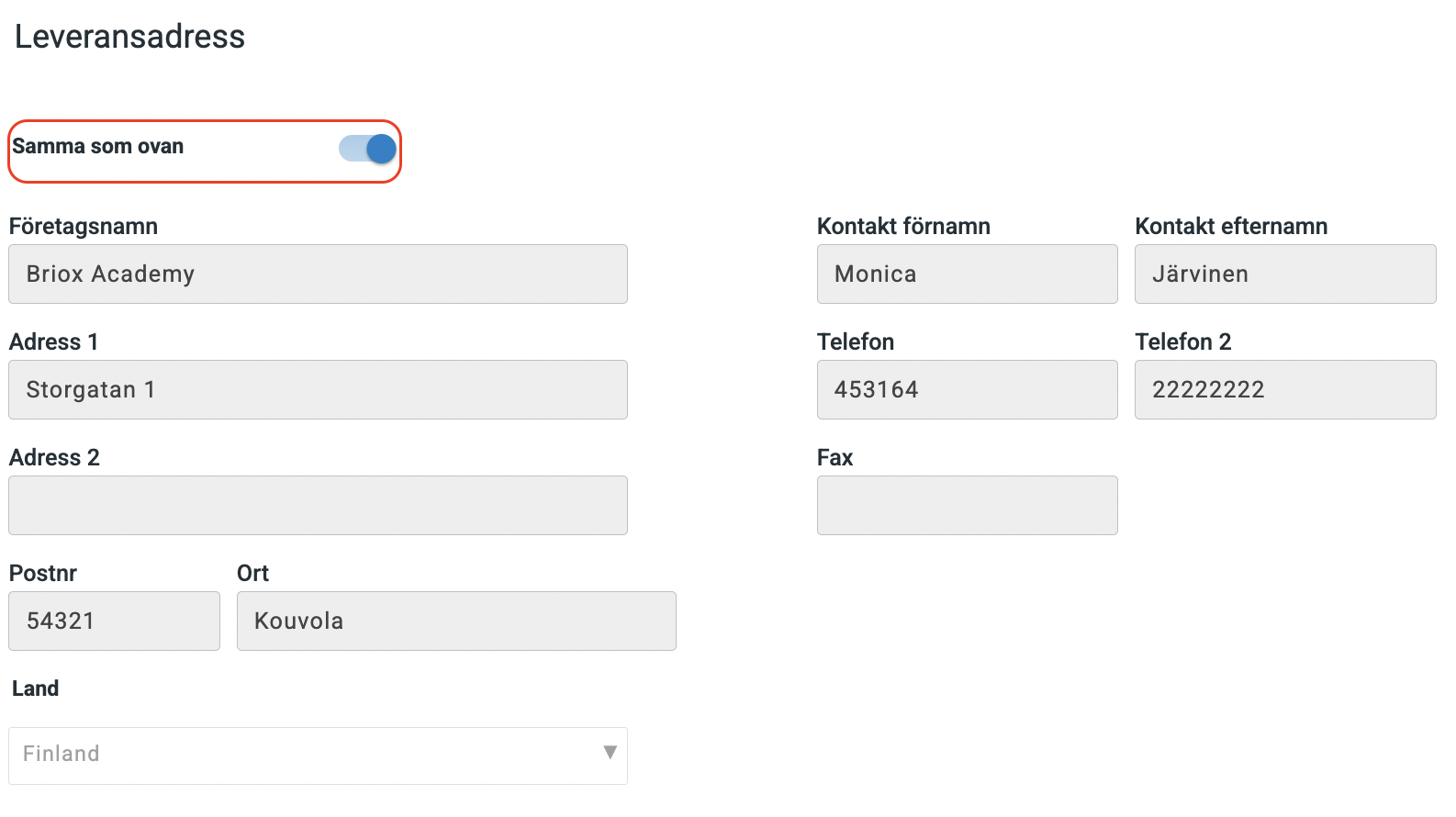
Task: Focus the Telefon field containing 453164
Action: tap(968, 389)
